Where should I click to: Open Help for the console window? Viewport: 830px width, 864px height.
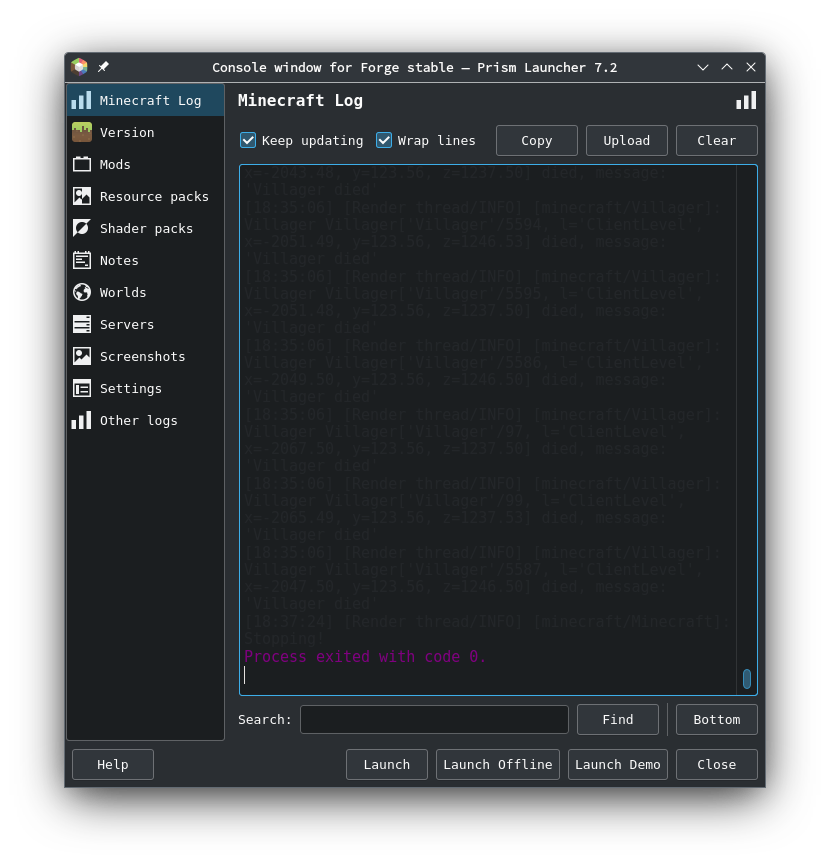pos(112,764)
